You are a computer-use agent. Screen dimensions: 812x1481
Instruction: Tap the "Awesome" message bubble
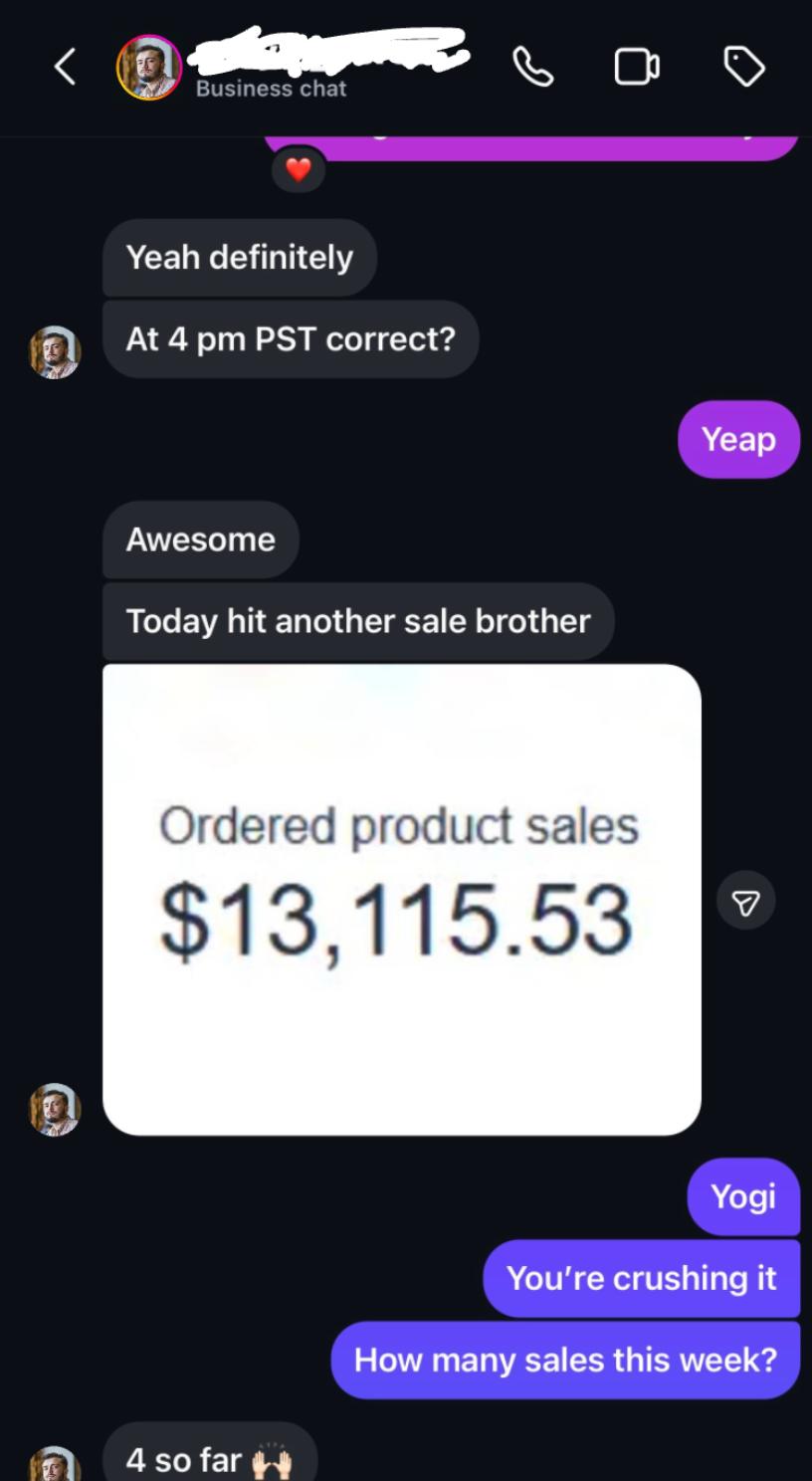(200, 539)
